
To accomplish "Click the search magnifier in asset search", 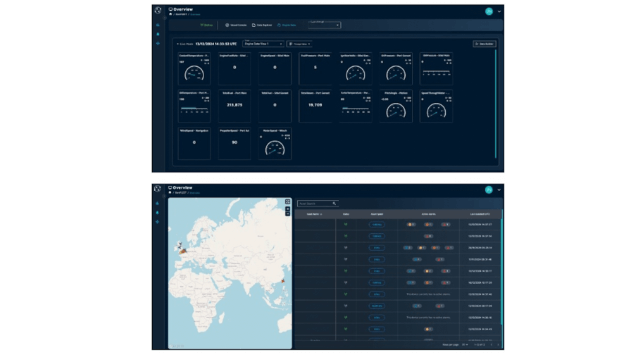I will click(x=334, y=203).
